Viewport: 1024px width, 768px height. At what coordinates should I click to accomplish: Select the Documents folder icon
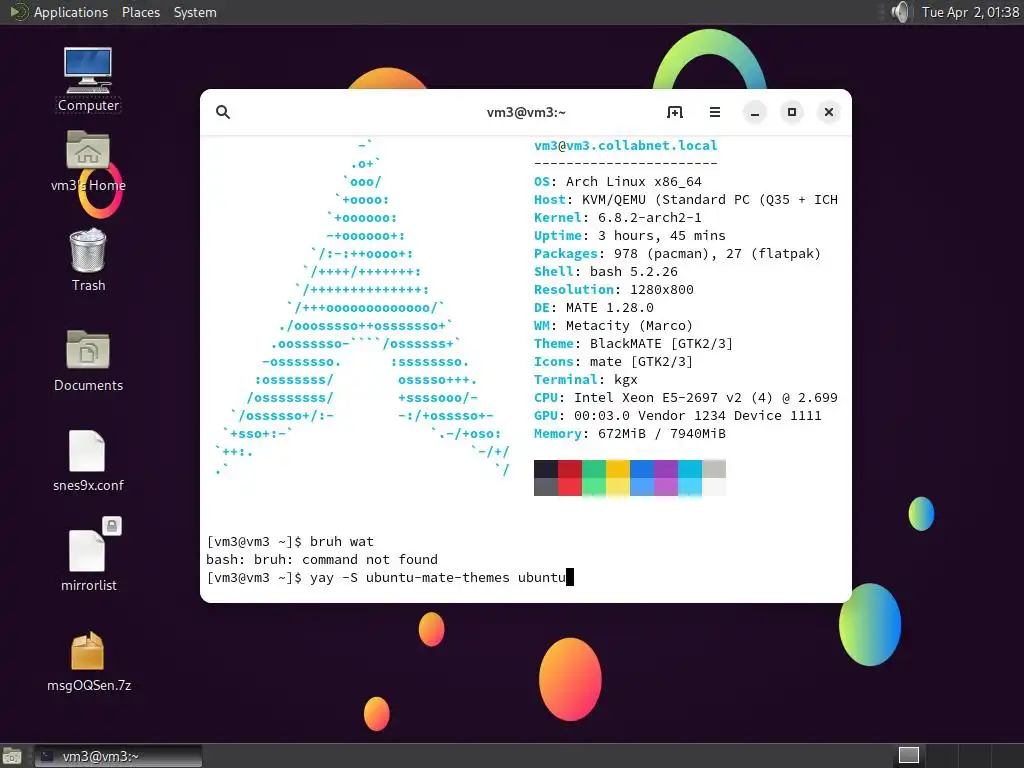(x=88, y=360)
